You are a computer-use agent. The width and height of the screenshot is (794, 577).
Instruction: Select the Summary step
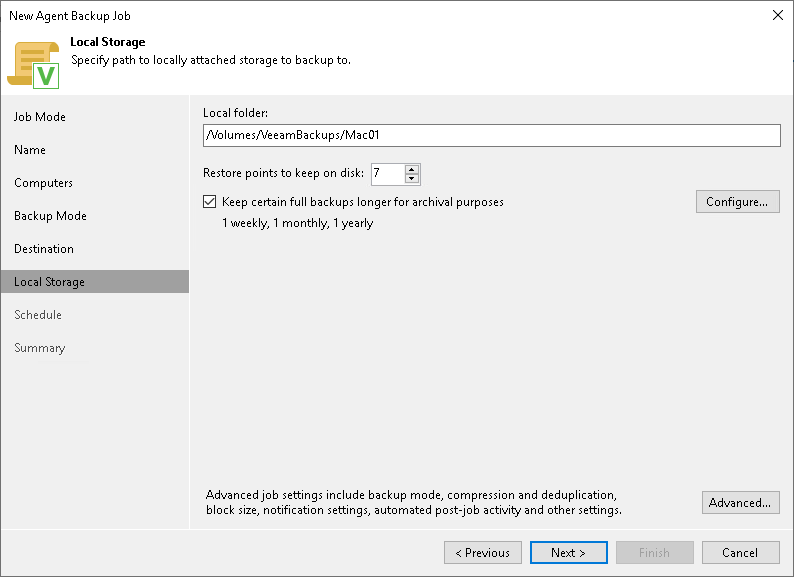click(39, 348)
